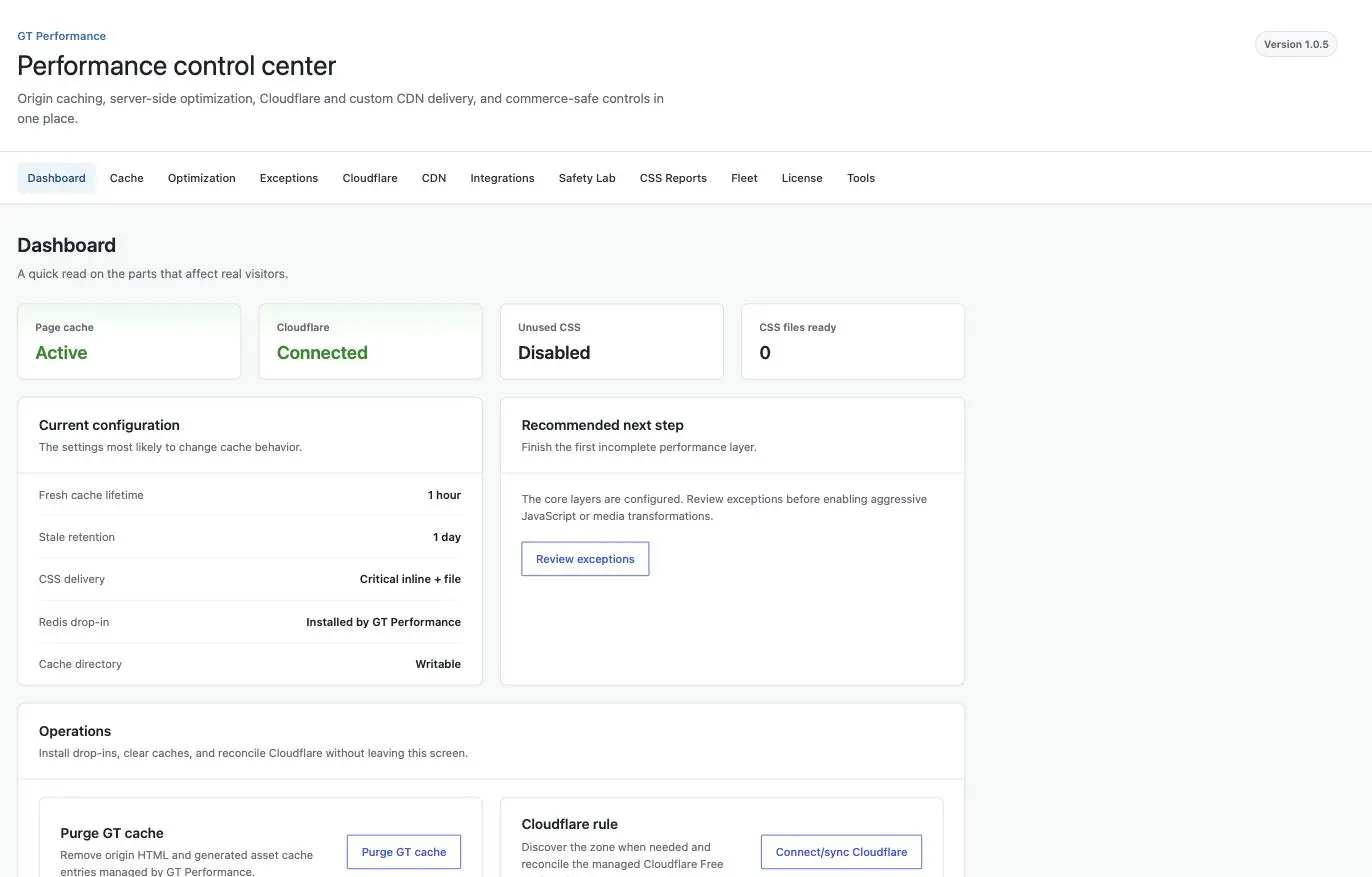Select the Cloudflare tab

[369, 178]
